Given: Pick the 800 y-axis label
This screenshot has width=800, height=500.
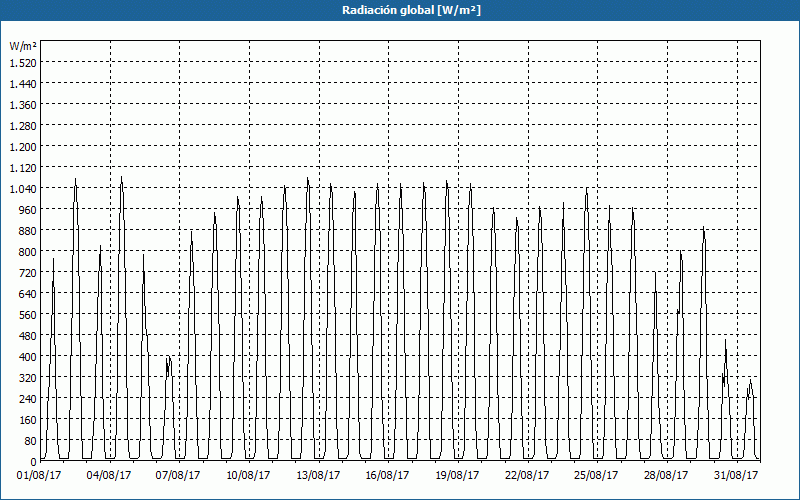Looking at the screenshot, I should tap(28, 252).
